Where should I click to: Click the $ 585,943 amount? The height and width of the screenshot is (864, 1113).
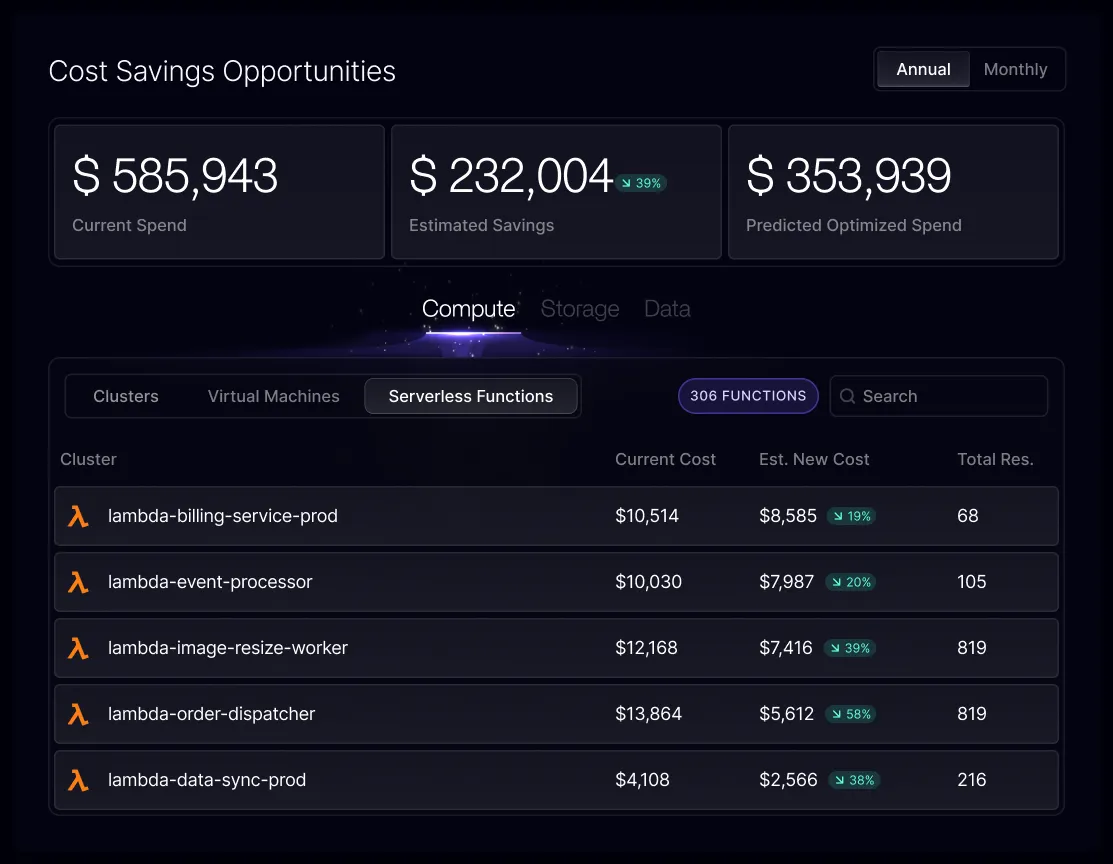pos(175,176)
